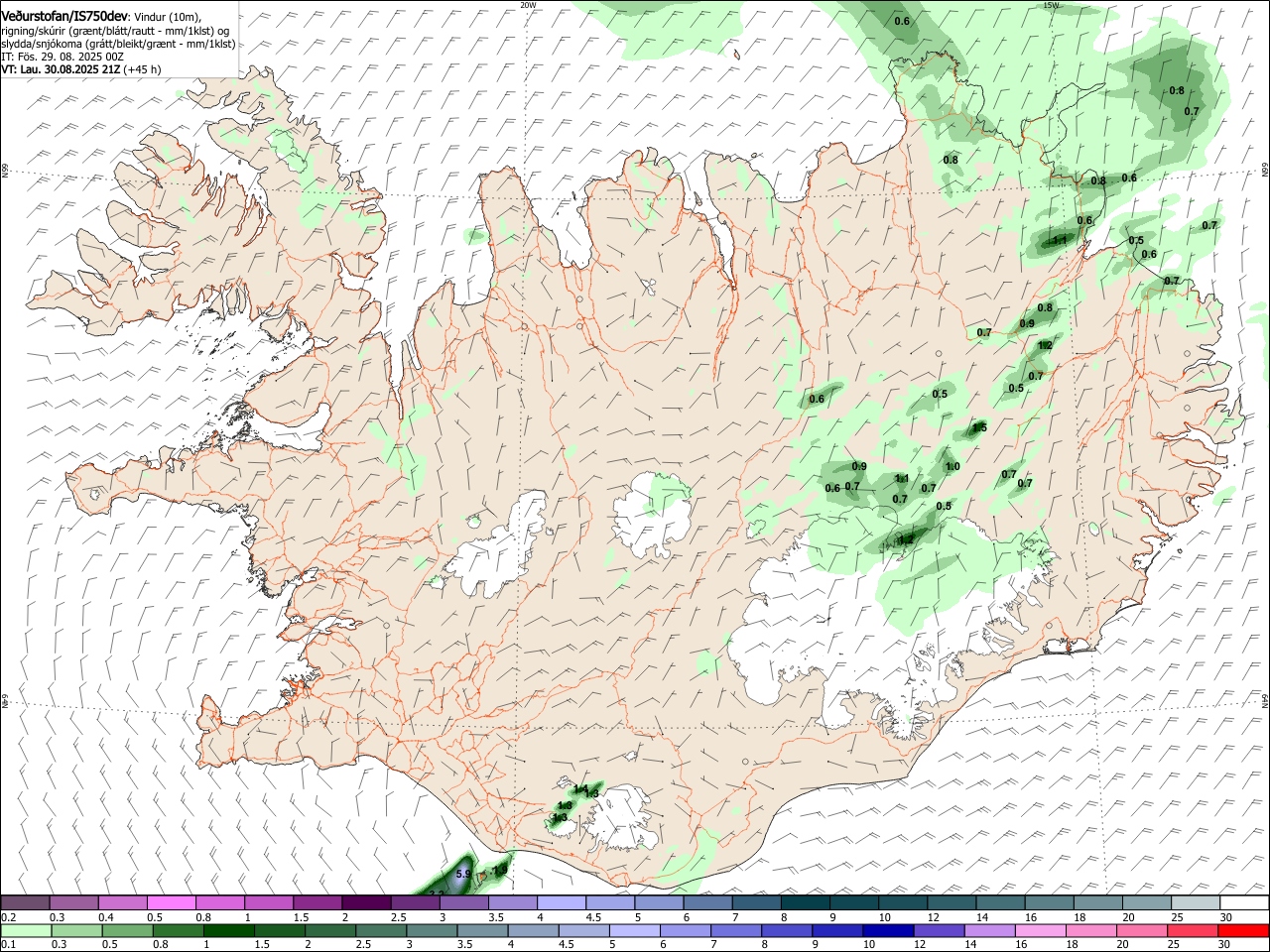Select the initial time text 'IT: Fös. 29. 08. 2025 00Z'
The height and width of the screenshot is (952, 1270).
[x=63, y=57]
